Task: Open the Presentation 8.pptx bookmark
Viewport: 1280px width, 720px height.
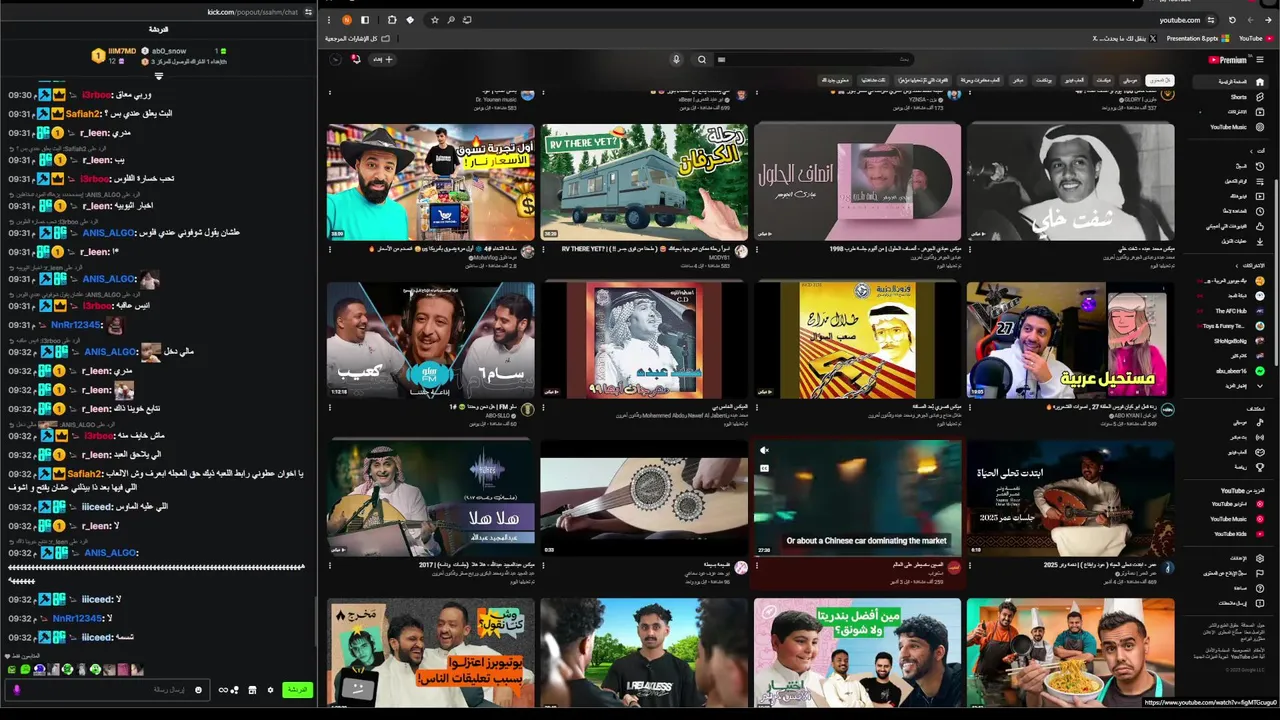Action: tap(1199, 39)
